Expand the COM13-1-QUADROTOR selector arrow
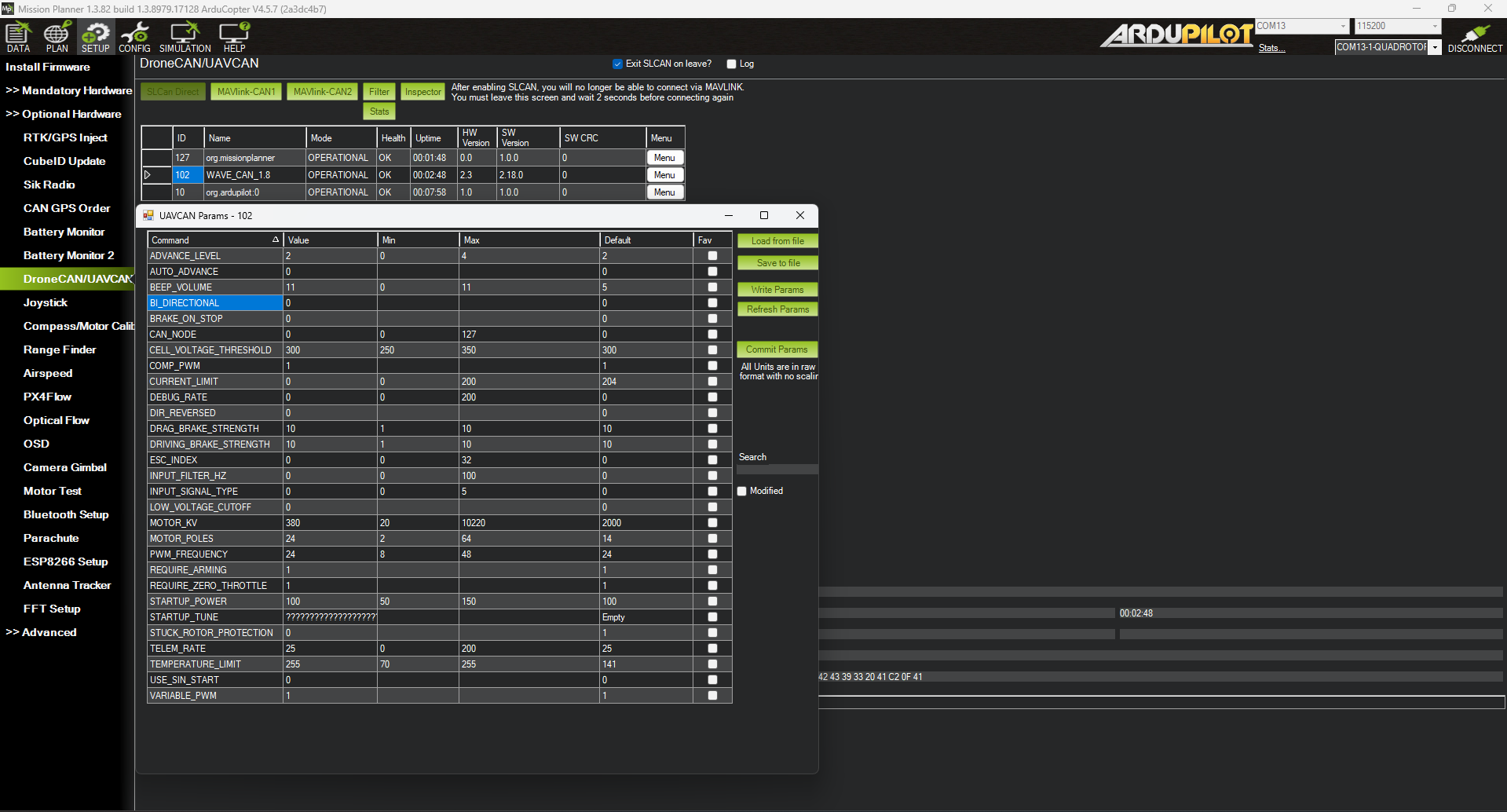Image resolution: width=1507 pixels, height=812 pixels. pos(1435,47)
